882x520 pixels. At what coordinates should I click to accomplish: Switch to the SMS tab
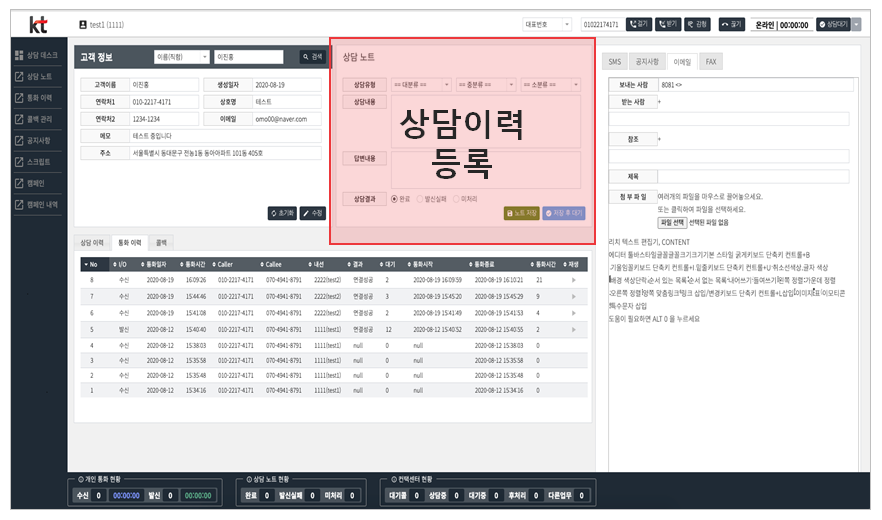(615, 62)
